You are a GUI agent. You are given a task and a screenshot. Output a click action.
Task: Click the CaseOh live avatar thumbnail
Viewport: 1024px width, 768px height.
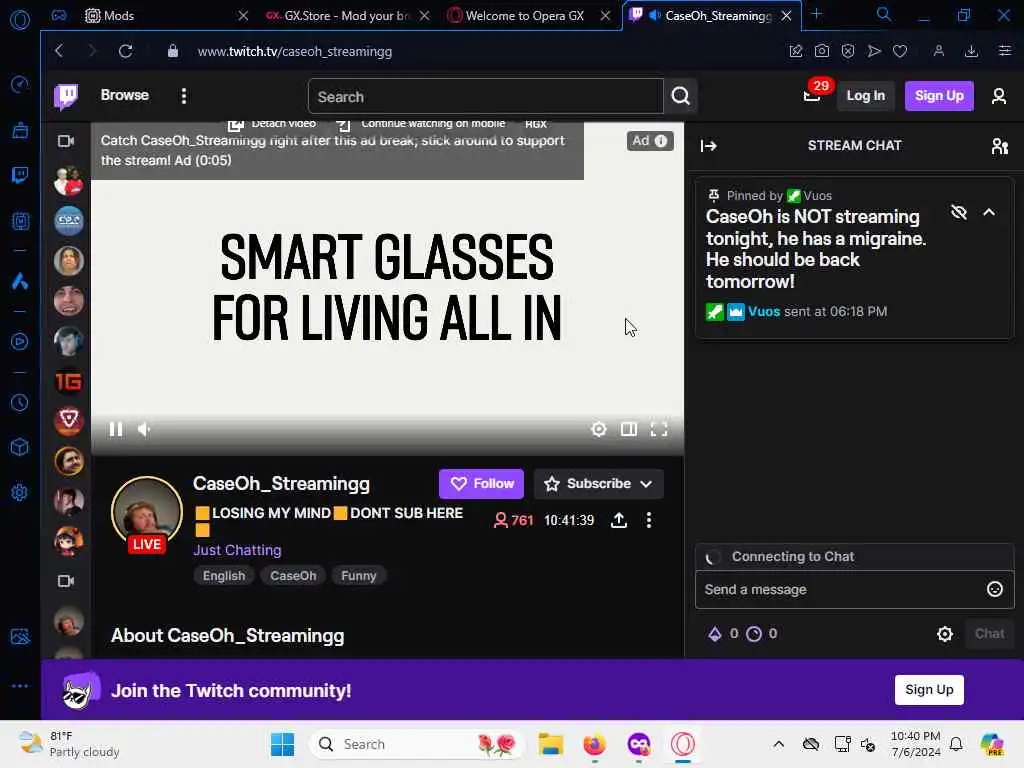[147, 513]
